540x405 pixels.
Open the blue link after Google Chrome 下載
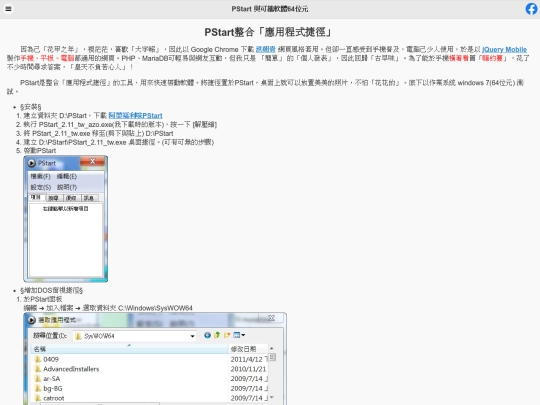pyautogui.click(x=266, y=49)
